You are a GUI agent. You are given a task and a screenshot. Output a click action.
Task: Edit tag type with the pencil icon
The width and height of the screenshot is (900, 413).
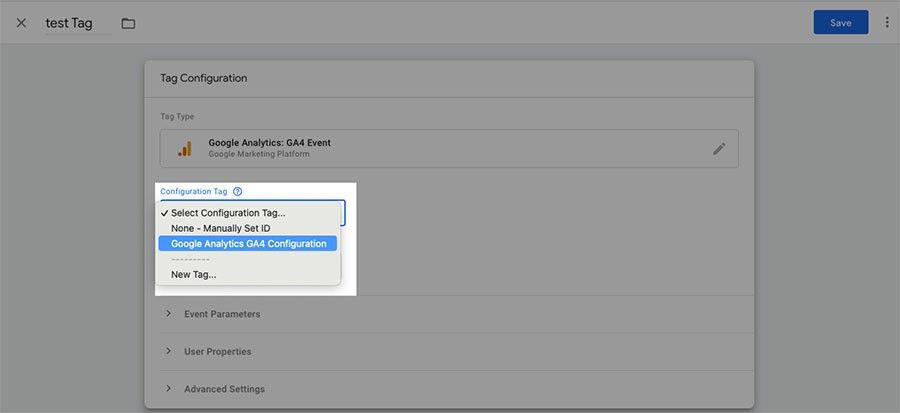click(x=719, y=149)
